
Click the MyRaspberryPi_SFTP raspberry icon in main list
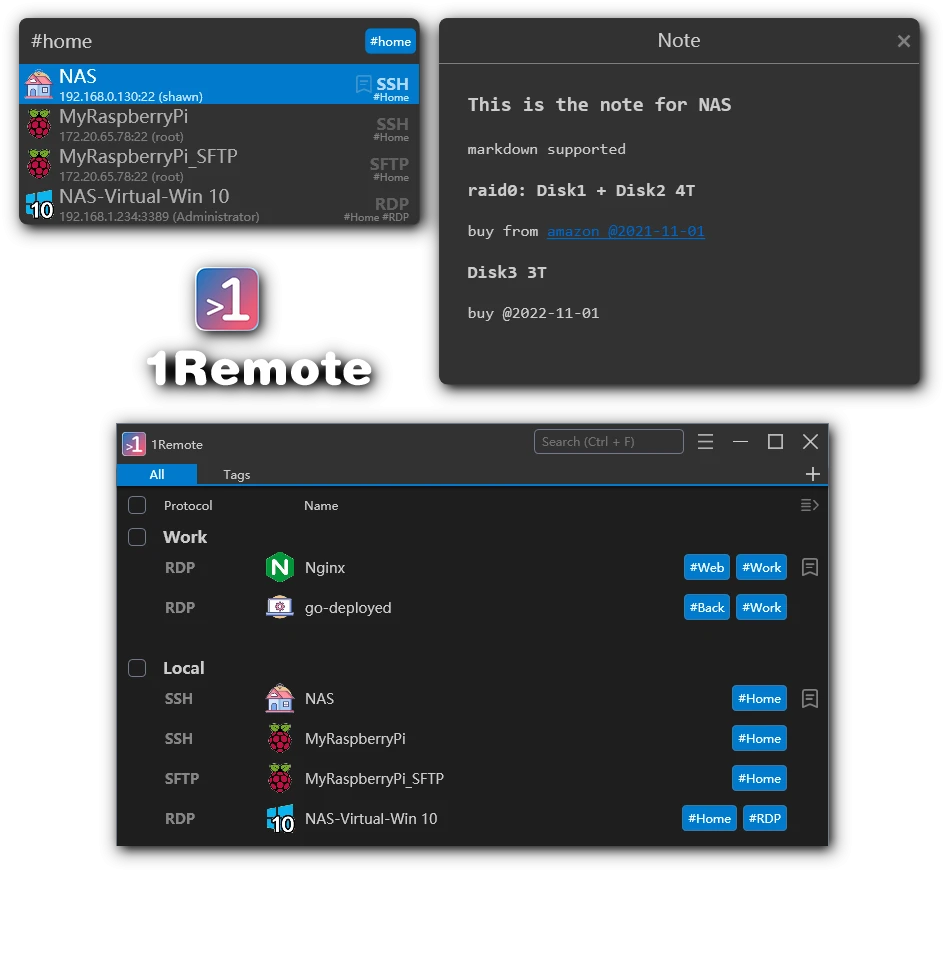(279, 778)
